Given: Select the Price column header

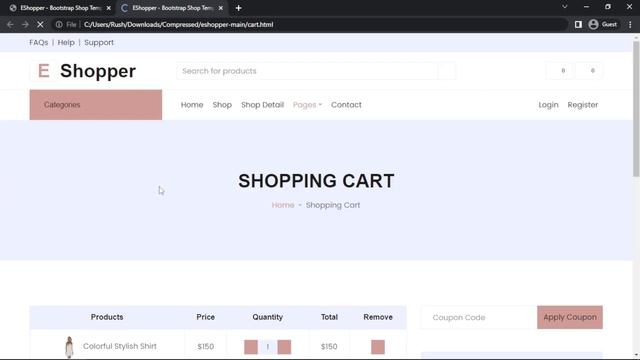Looking at the screenshot, I should [205, 317].
